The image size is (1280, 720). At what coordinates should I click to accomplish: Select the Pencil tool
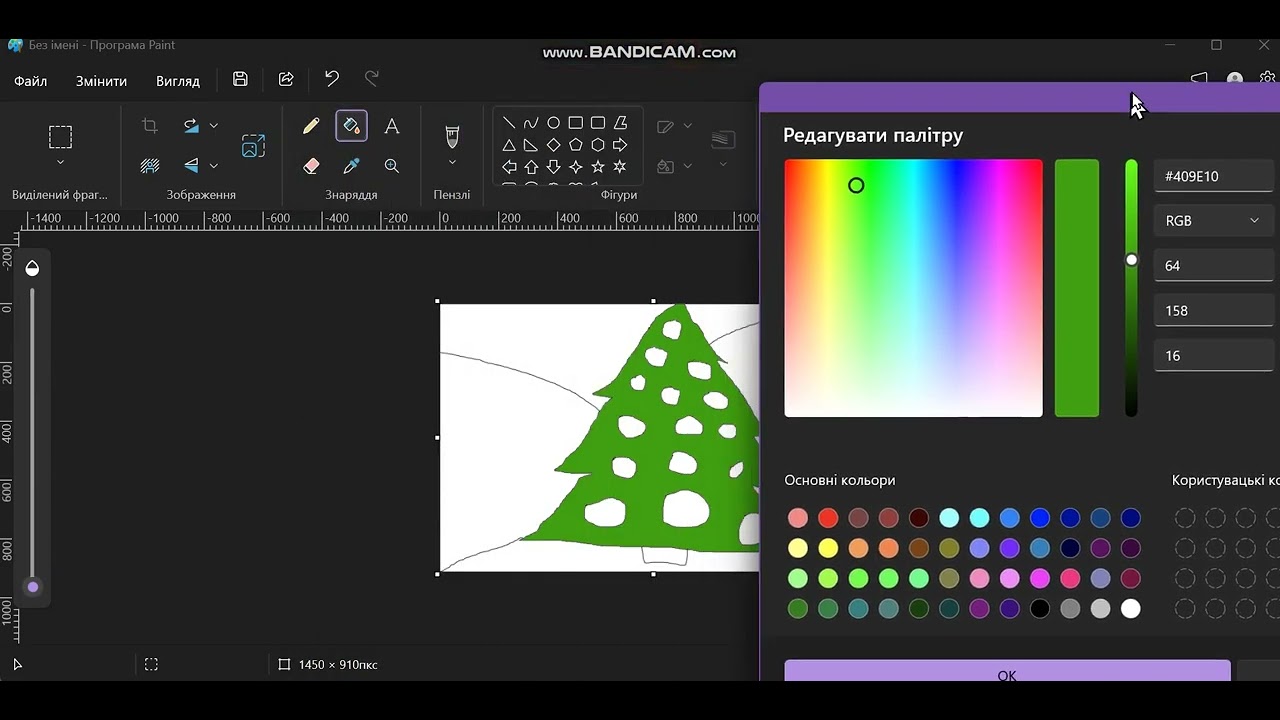tap(311, 126)
